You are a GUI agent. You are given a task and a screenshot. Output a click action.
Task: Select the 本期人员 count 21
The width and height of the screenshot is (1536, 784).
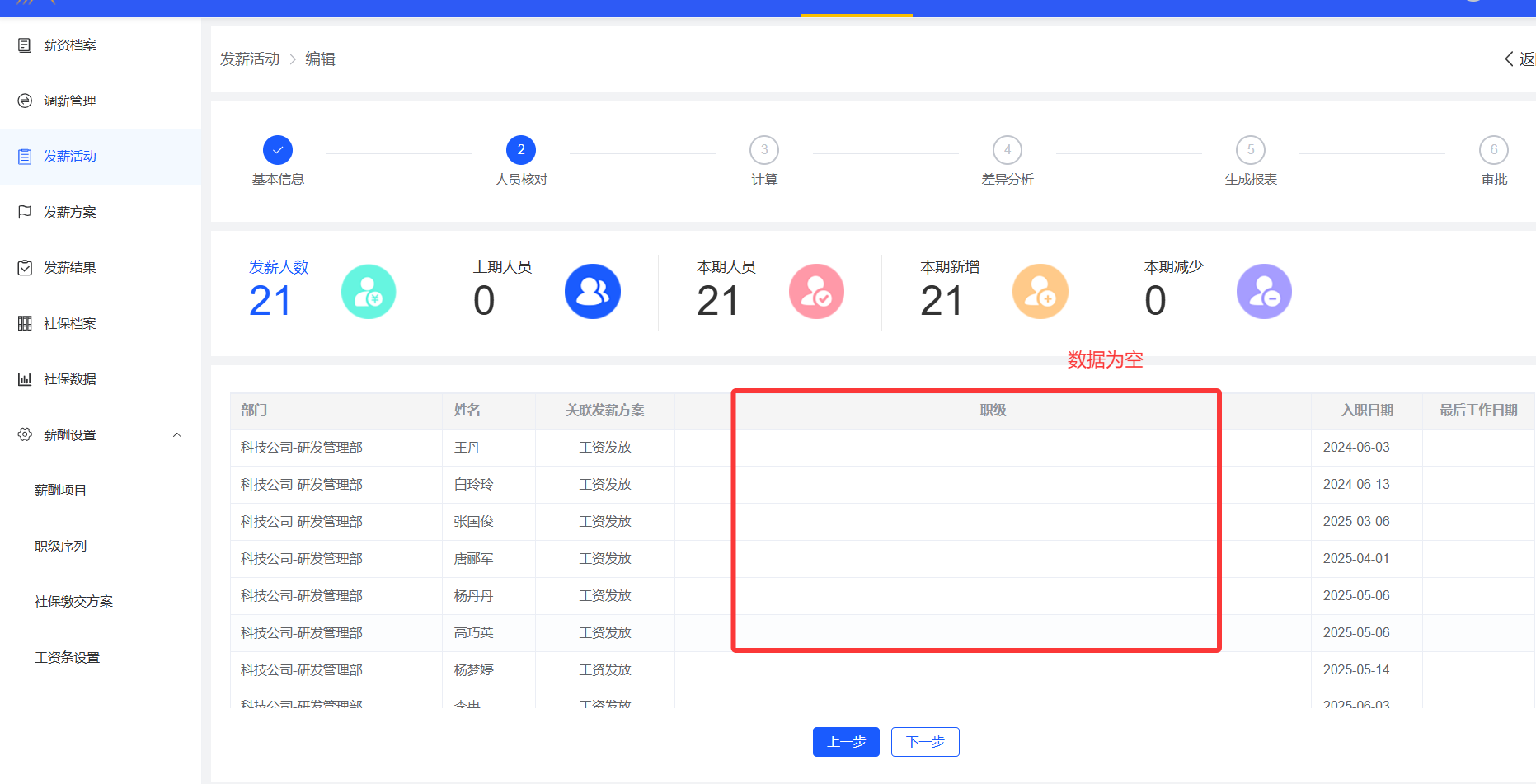pyautogui.click(x=718, y=301)
